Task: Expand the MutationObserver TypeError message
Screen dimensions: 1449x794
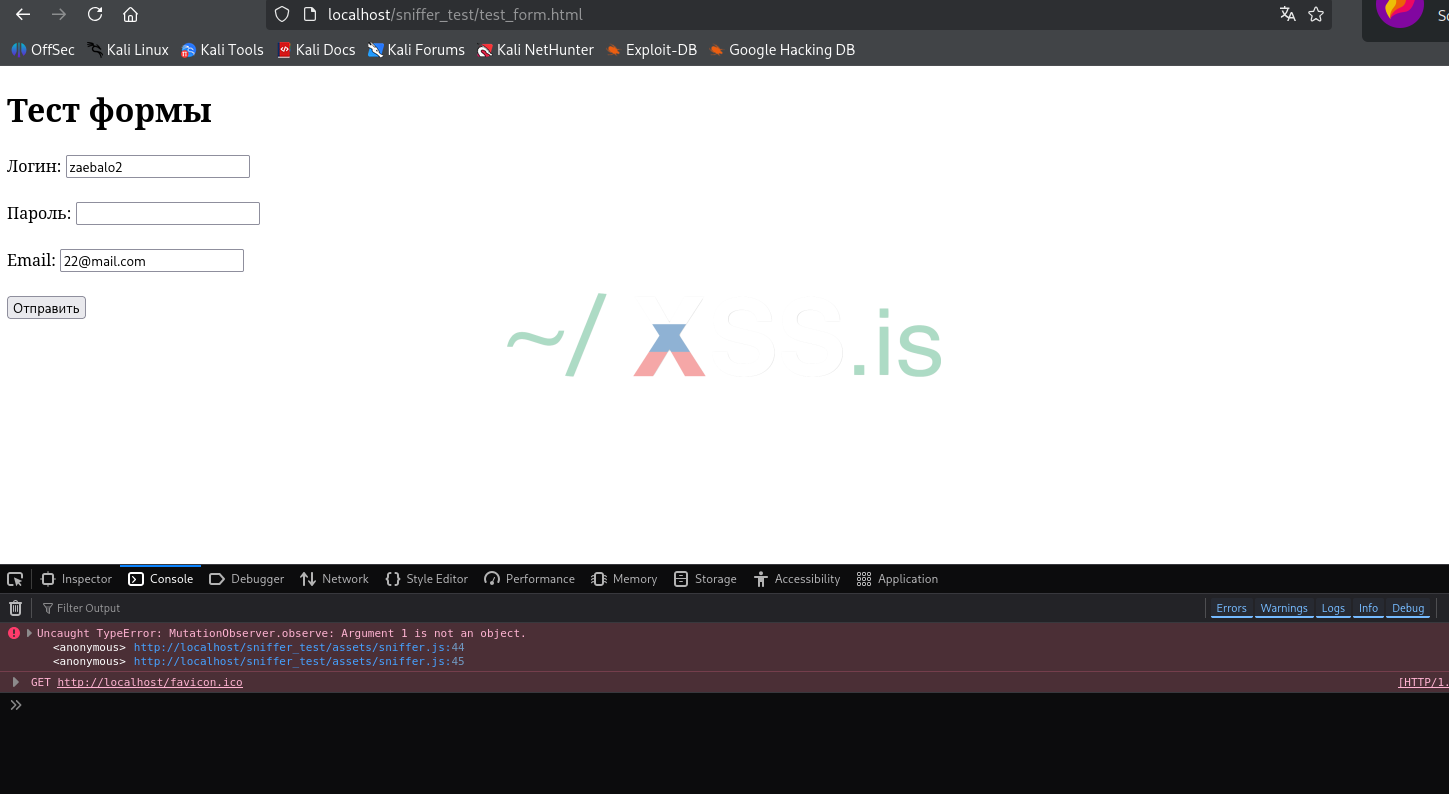Action: coord(28,632)
